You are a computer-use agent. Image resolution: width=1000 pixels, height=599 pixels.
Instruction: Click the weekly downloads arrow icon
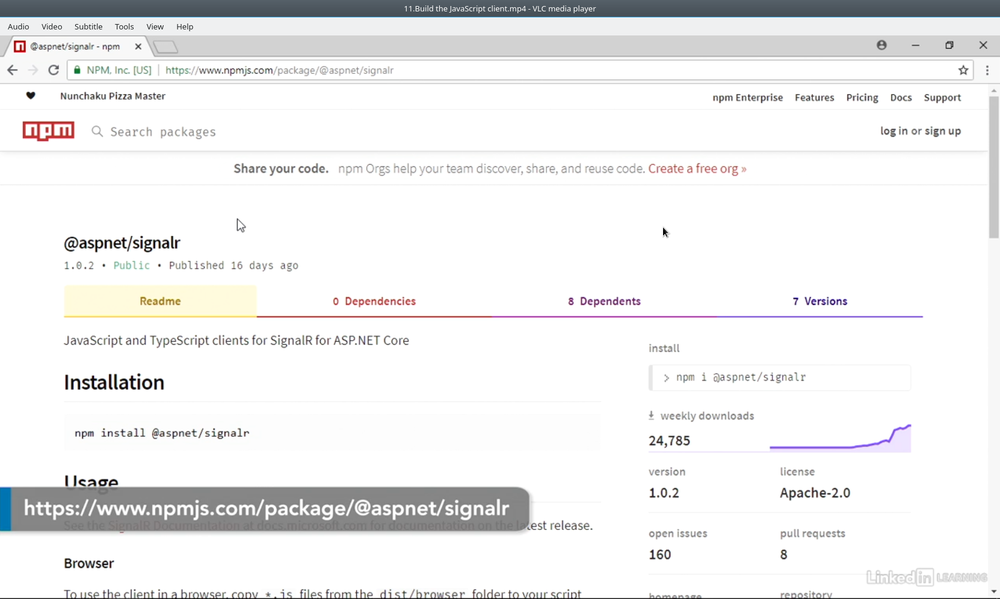tap(651, 415)
